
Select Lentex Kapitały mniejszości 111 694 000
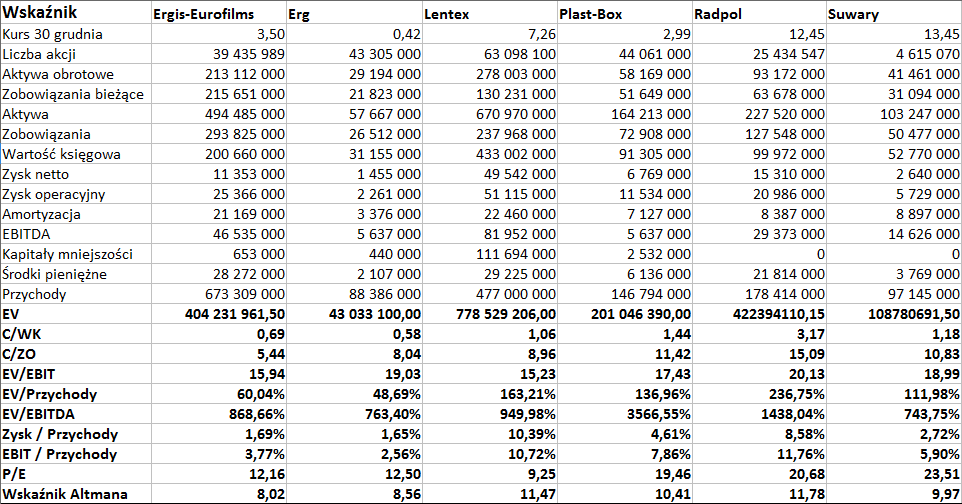(x=490, y=254)
